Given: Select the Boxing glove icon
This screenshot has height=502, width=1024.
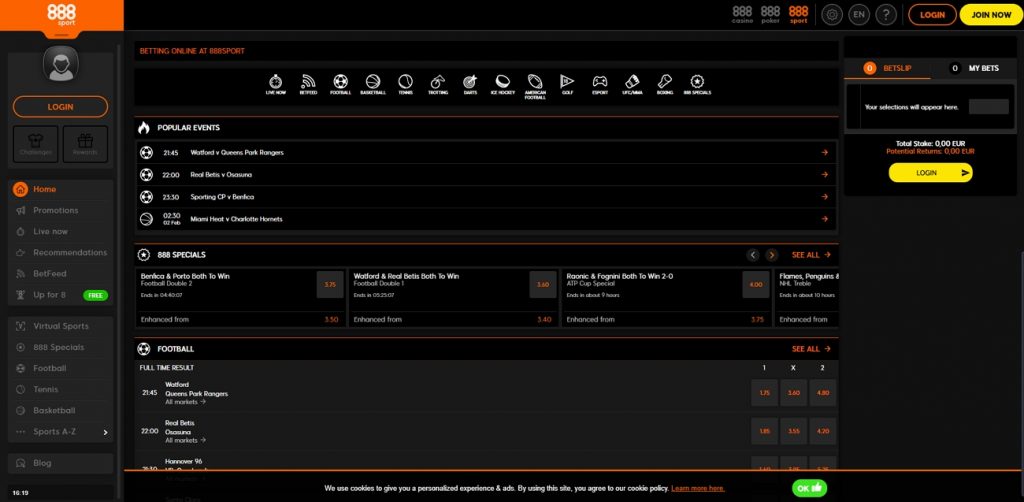Looking at the screenshot, I should coord(664,82).
